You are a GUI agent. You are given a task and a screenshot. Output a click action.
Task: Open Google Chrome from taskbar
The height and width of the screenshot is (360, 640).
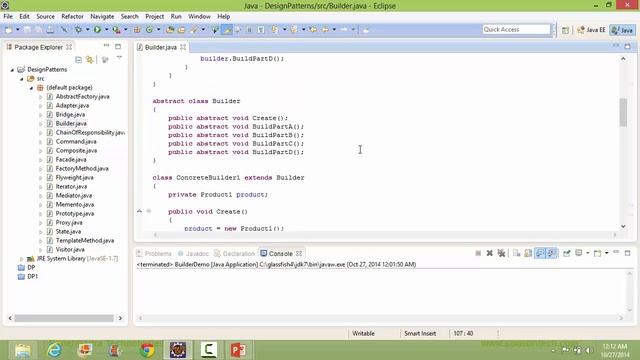click(147, 350)
